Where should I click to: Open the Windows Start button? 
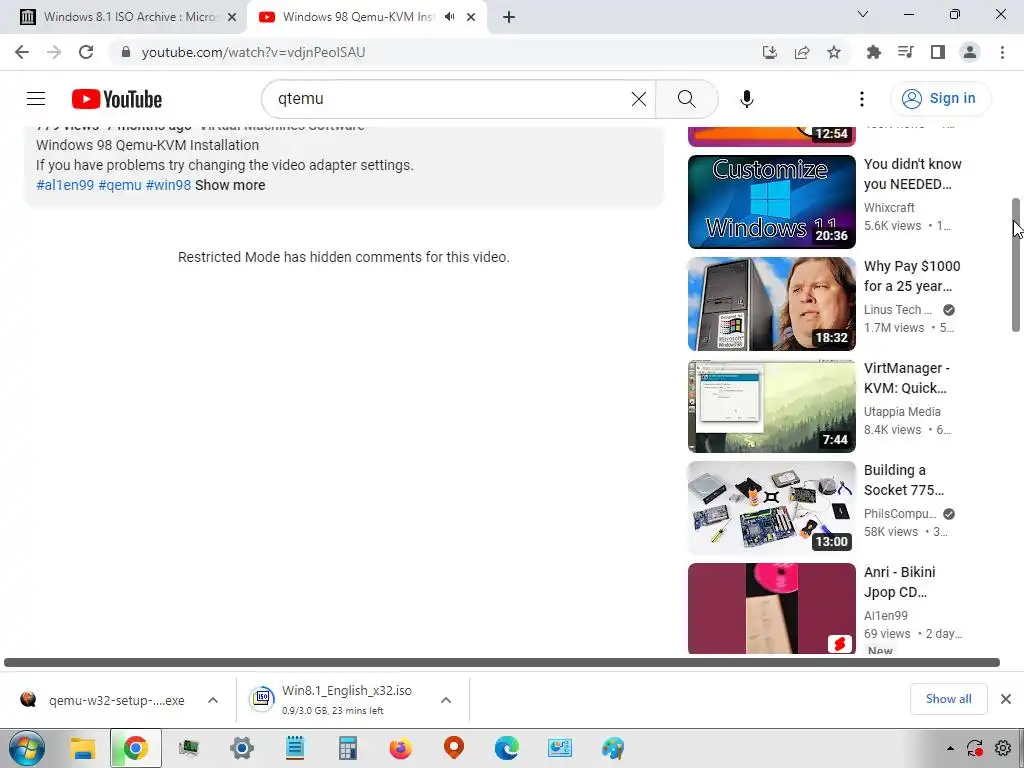tap(27, 748)
